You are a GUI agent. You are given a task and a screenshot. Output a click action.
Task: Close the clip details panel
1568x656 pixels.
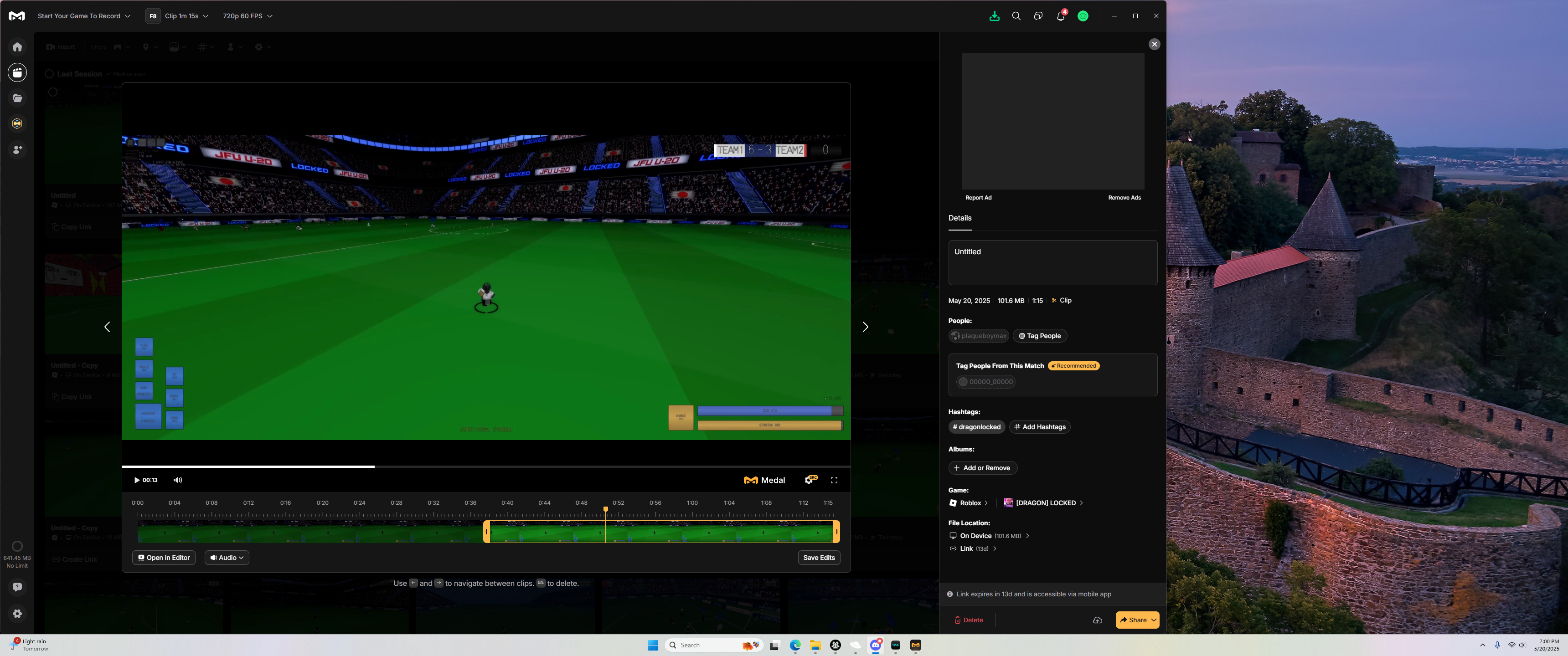[x=1154, y=44]
